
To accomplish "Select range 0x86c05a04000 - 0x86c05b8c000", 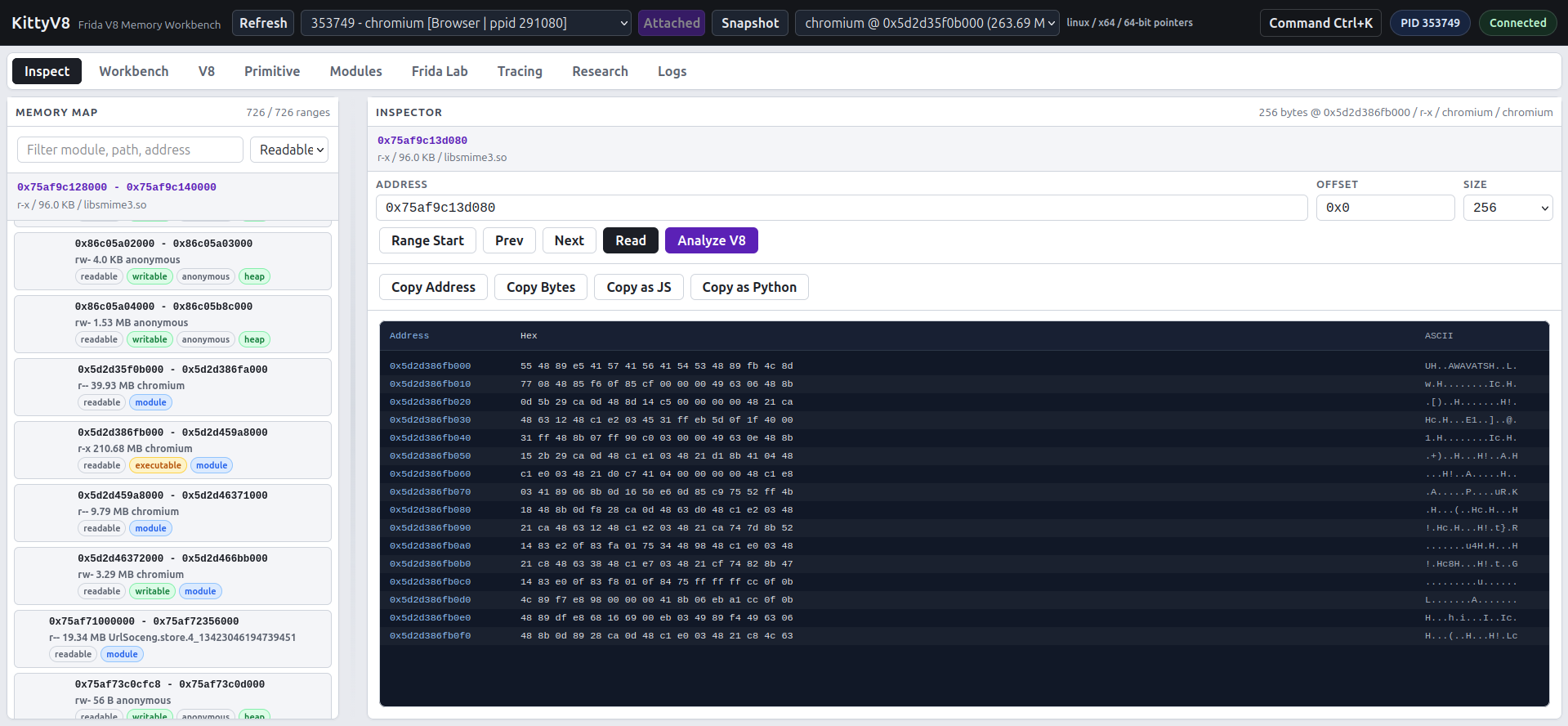I will pos(172,324).
